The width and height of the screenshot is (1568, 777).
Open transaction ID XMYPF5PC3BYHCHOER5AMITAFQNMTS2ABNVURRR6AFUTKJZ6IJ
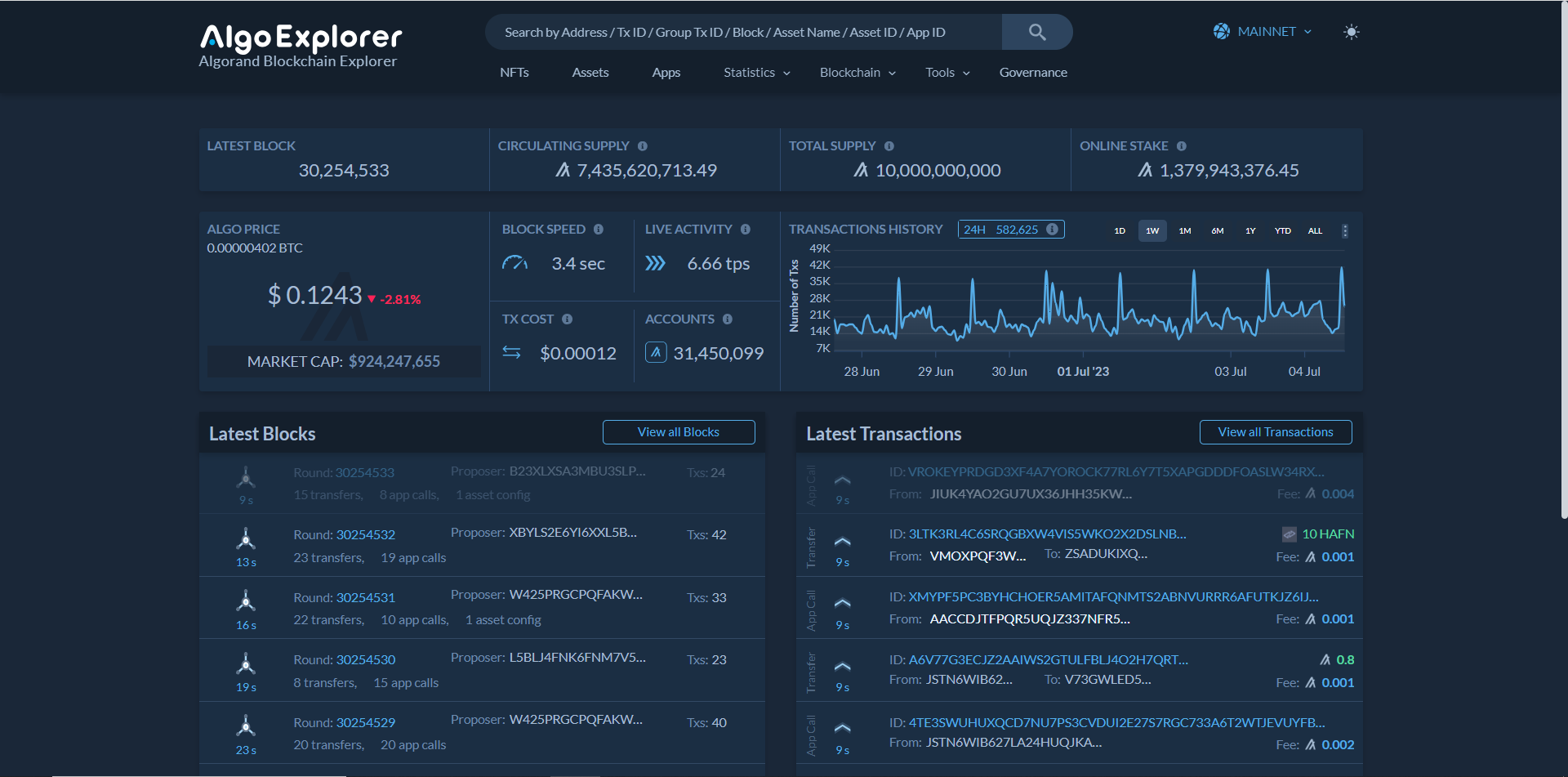(1114, 597)
